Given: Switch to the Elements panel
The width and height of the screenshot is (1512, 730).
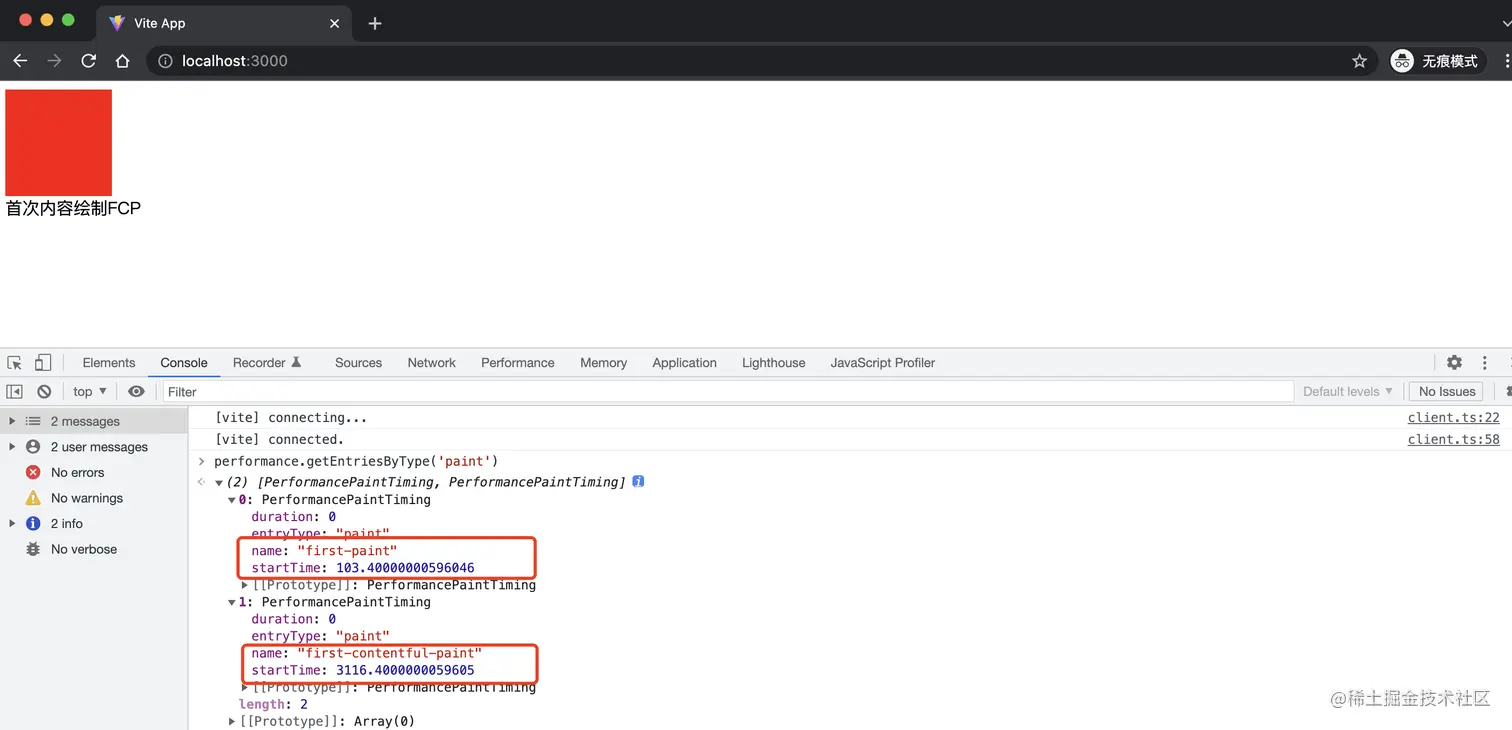Looking at the screenshot, I should [x=109, y=363].
